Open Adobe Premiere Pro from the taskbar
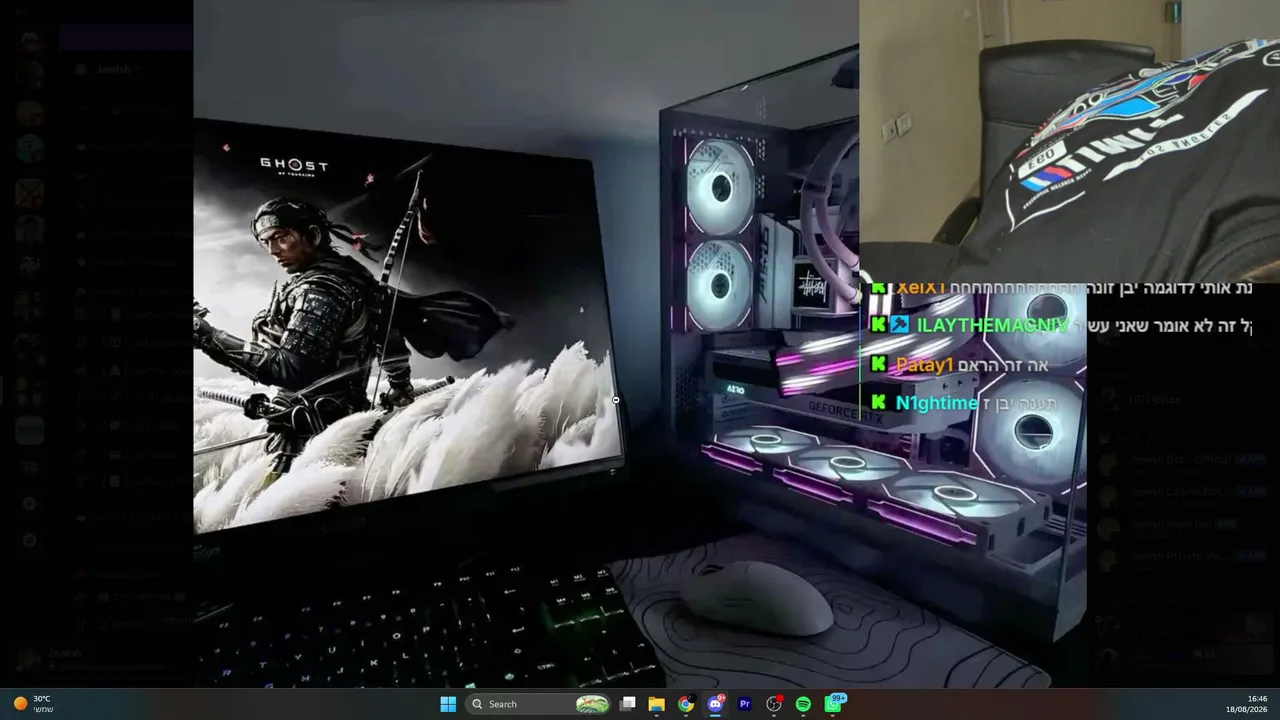 744,704
